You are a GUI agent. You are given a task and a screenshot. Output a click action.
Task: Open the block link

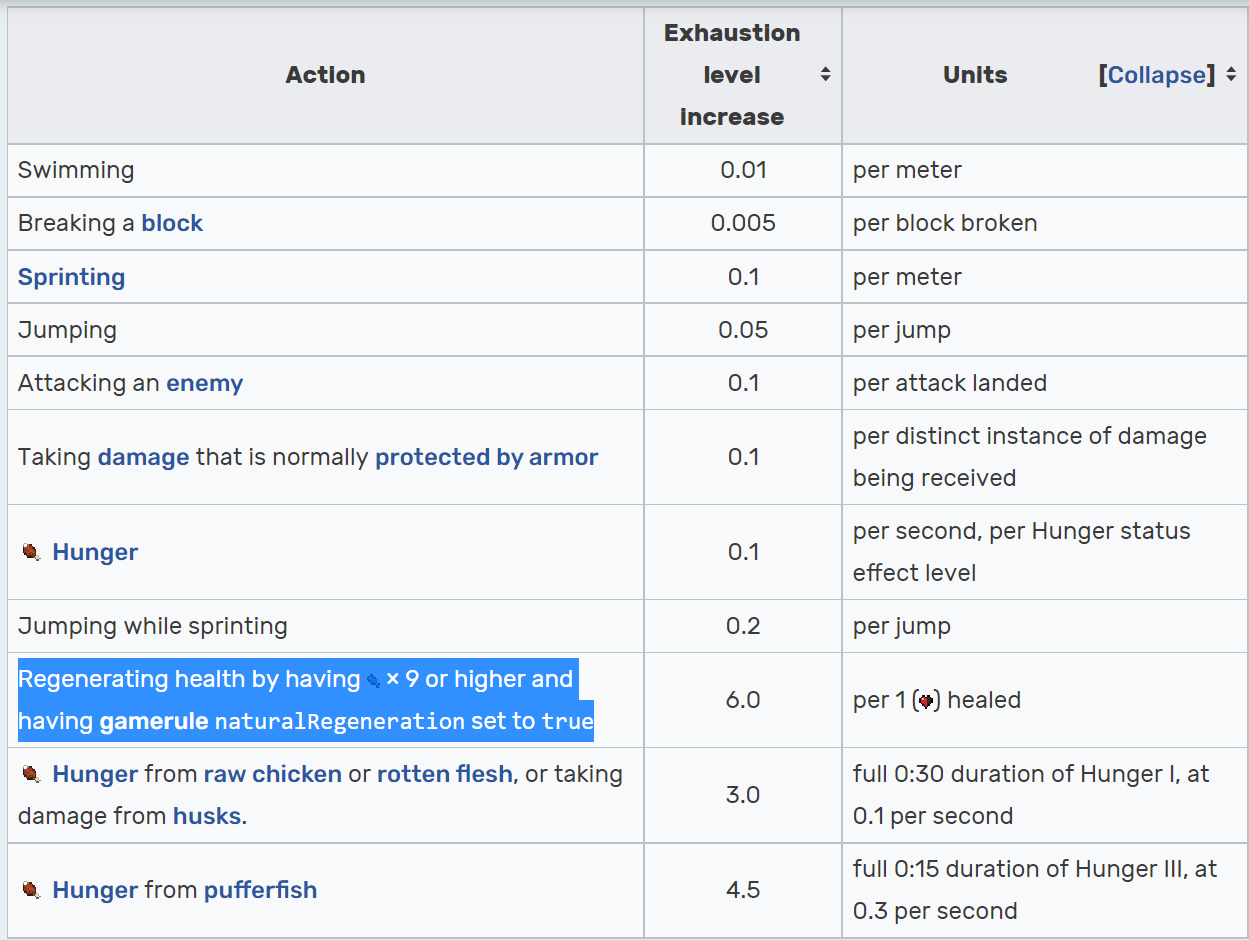pyautogui.click(x=172, y=223)
